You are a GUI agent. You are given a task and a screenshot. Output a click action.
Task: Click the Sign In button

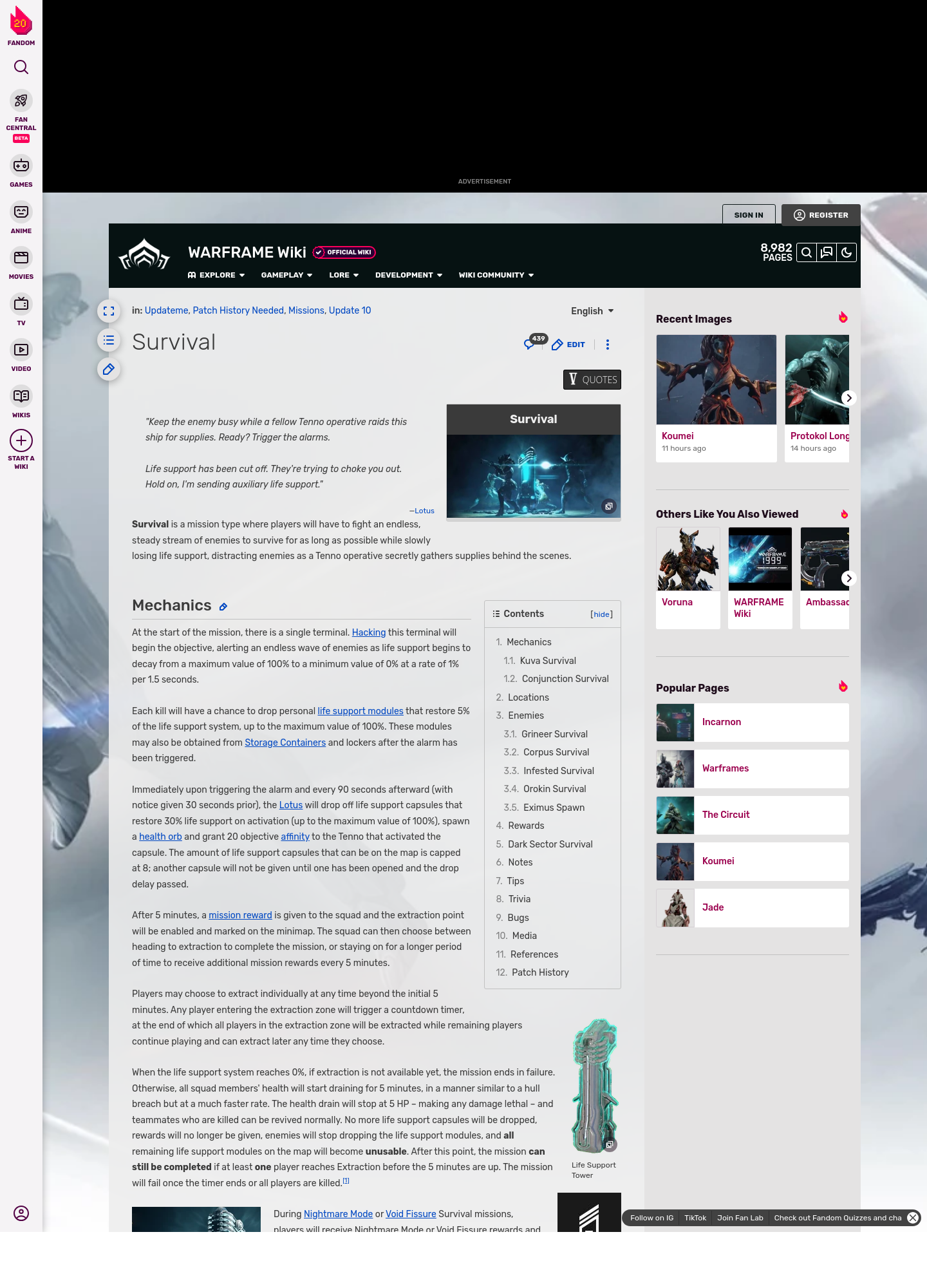coord(749,215)
